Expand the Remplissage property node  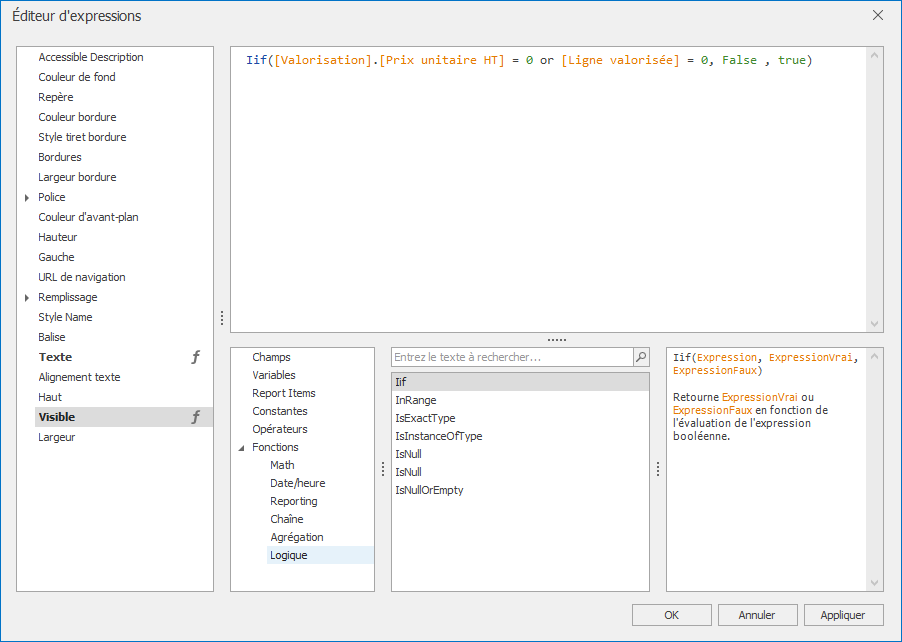[27, 298]
